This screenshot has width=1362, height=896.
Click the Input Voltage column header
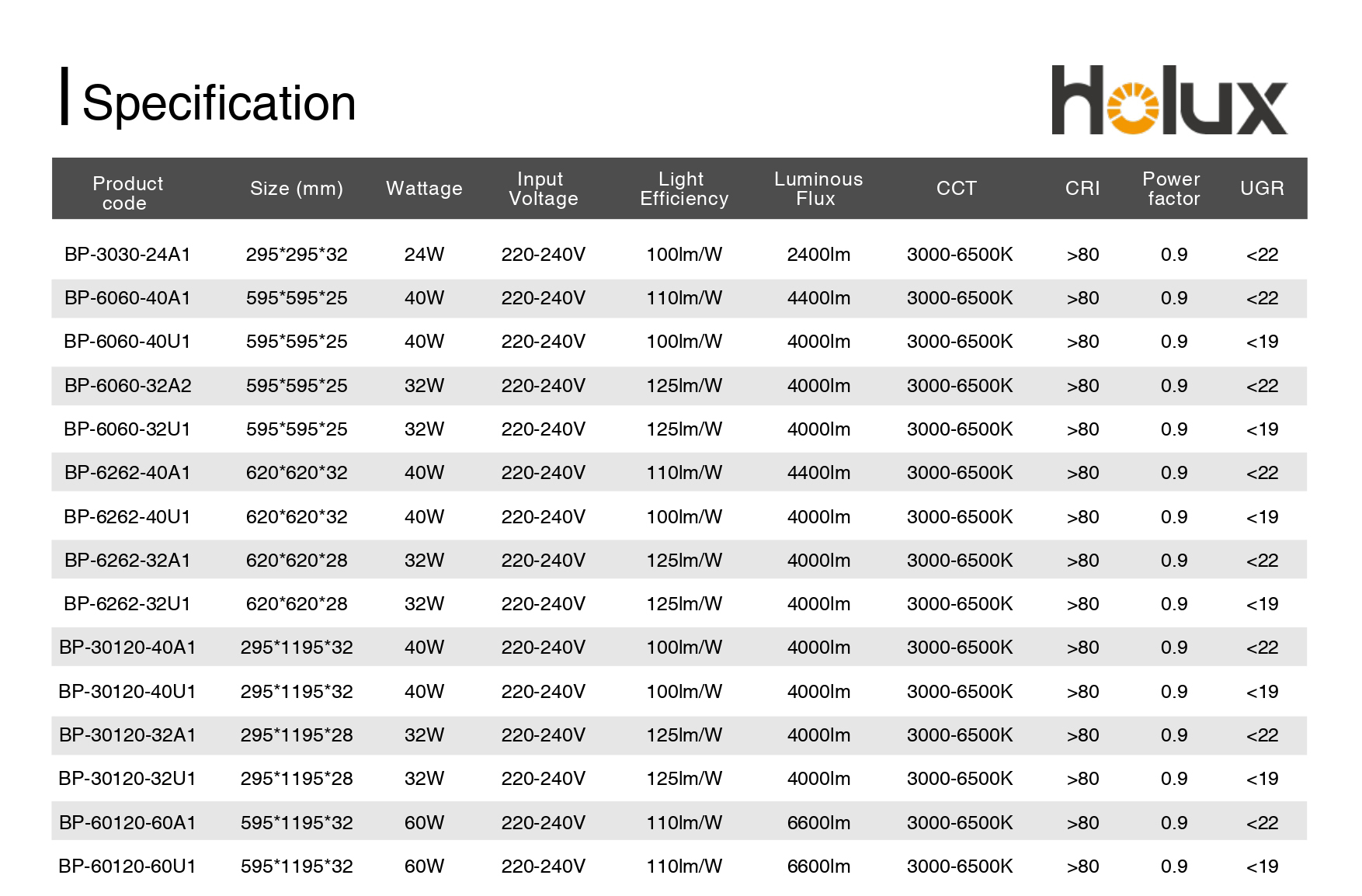[543, 189]
